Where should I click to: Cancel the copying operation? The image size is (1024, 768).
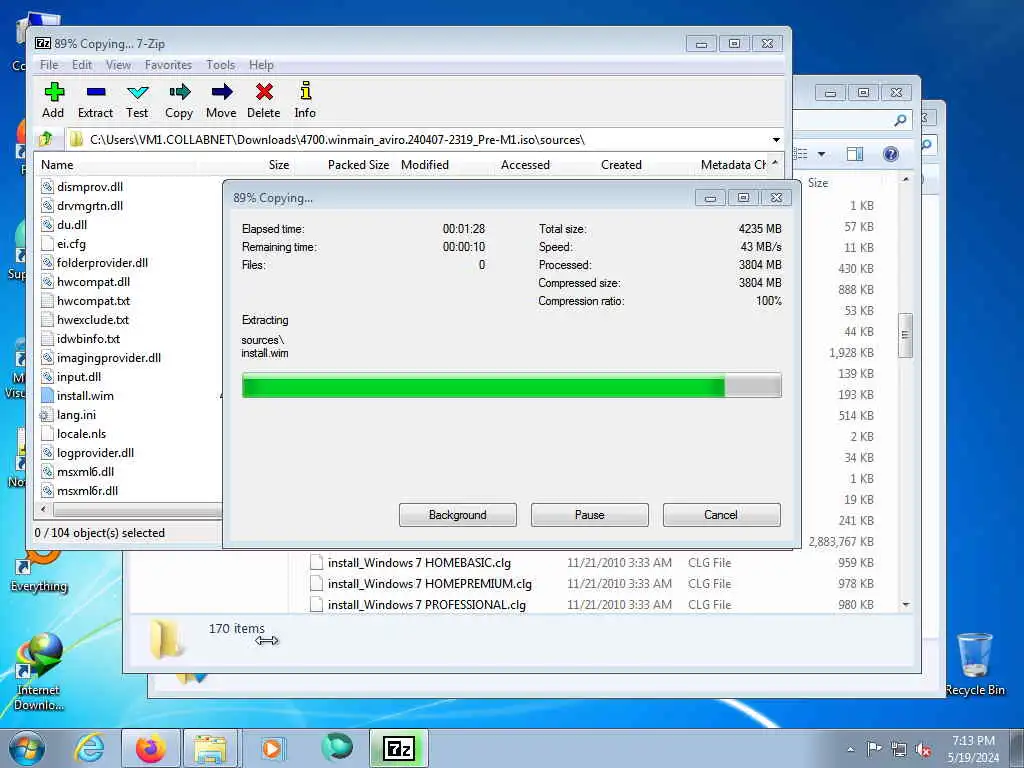click(721, 515)
